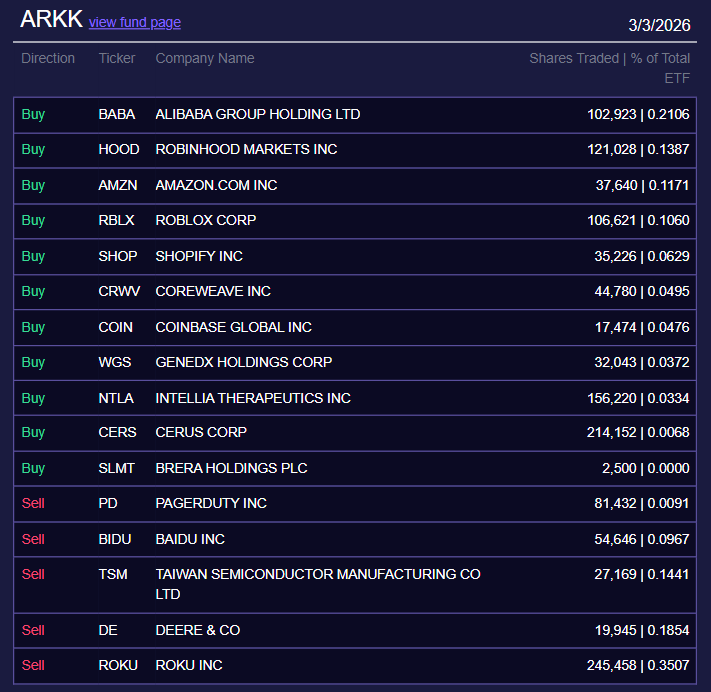
Task: Select Amazon.com Inc company name
Action: pyautogui.click(x=216, y=185)
